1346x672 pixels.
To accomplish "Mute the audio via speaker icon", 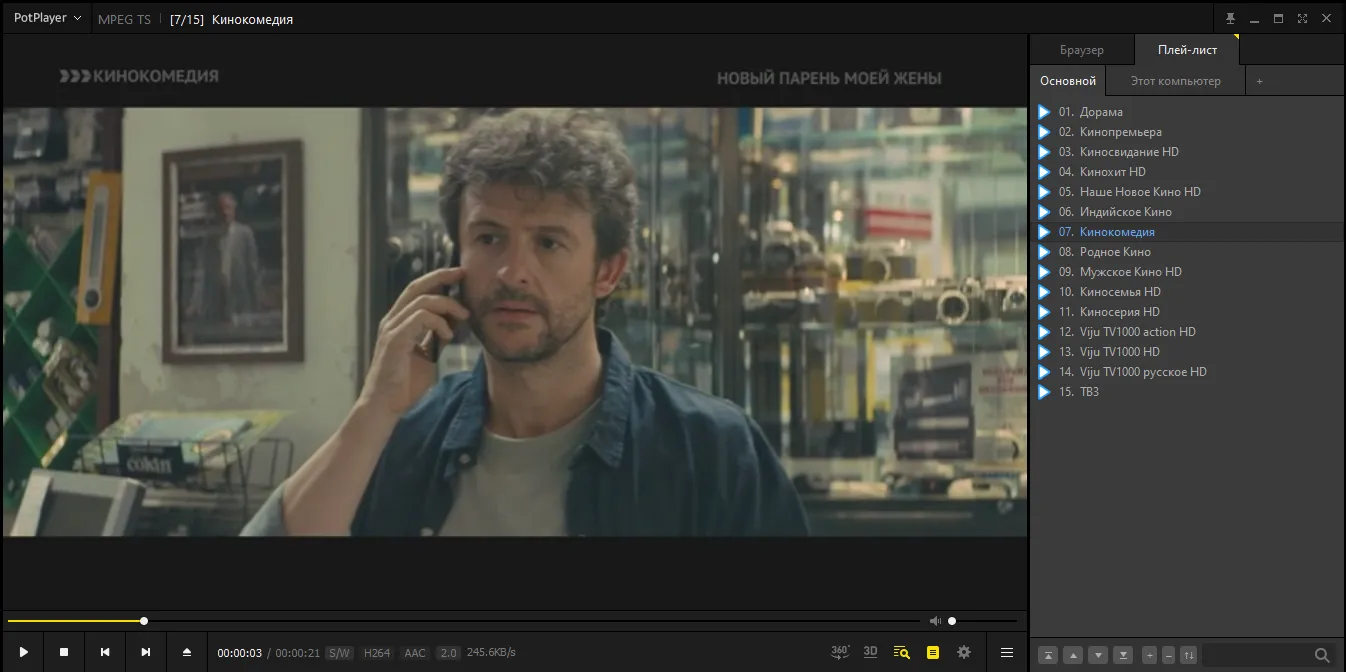I will 935,621.
